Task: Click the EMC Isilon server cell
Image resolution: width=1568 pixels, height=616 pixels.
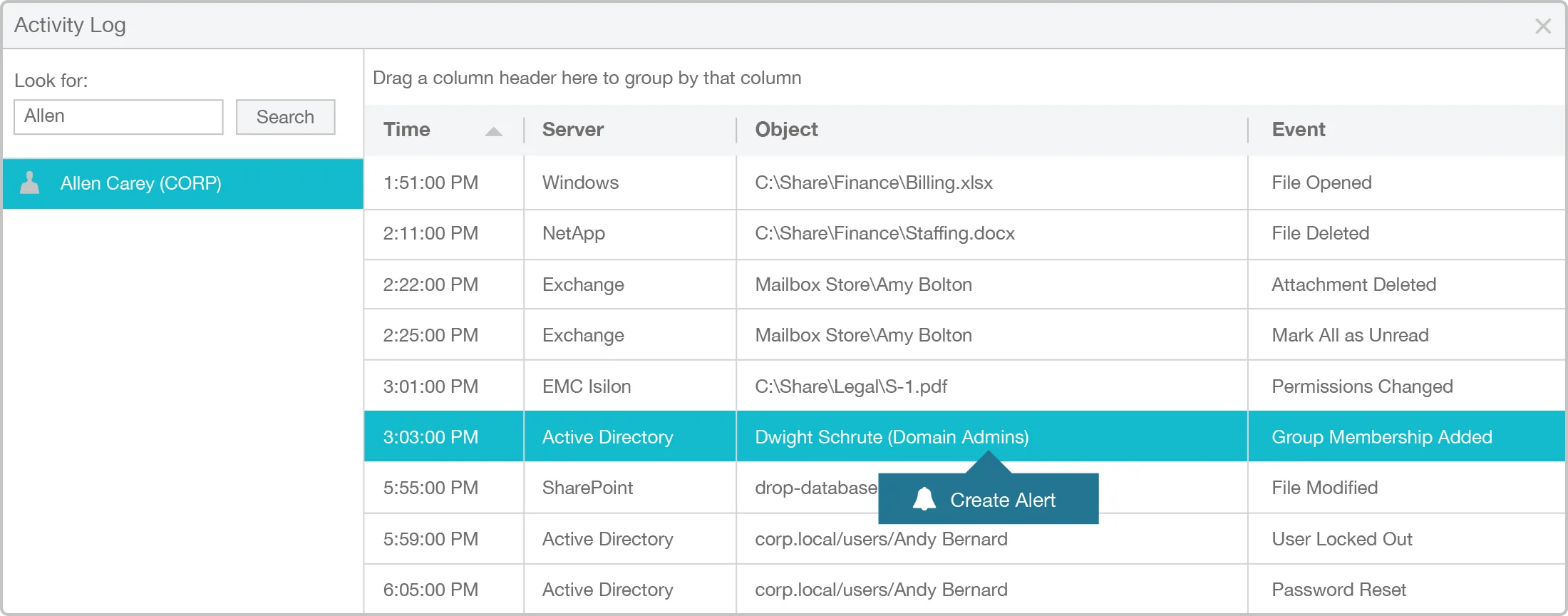Action: point(630,386)
